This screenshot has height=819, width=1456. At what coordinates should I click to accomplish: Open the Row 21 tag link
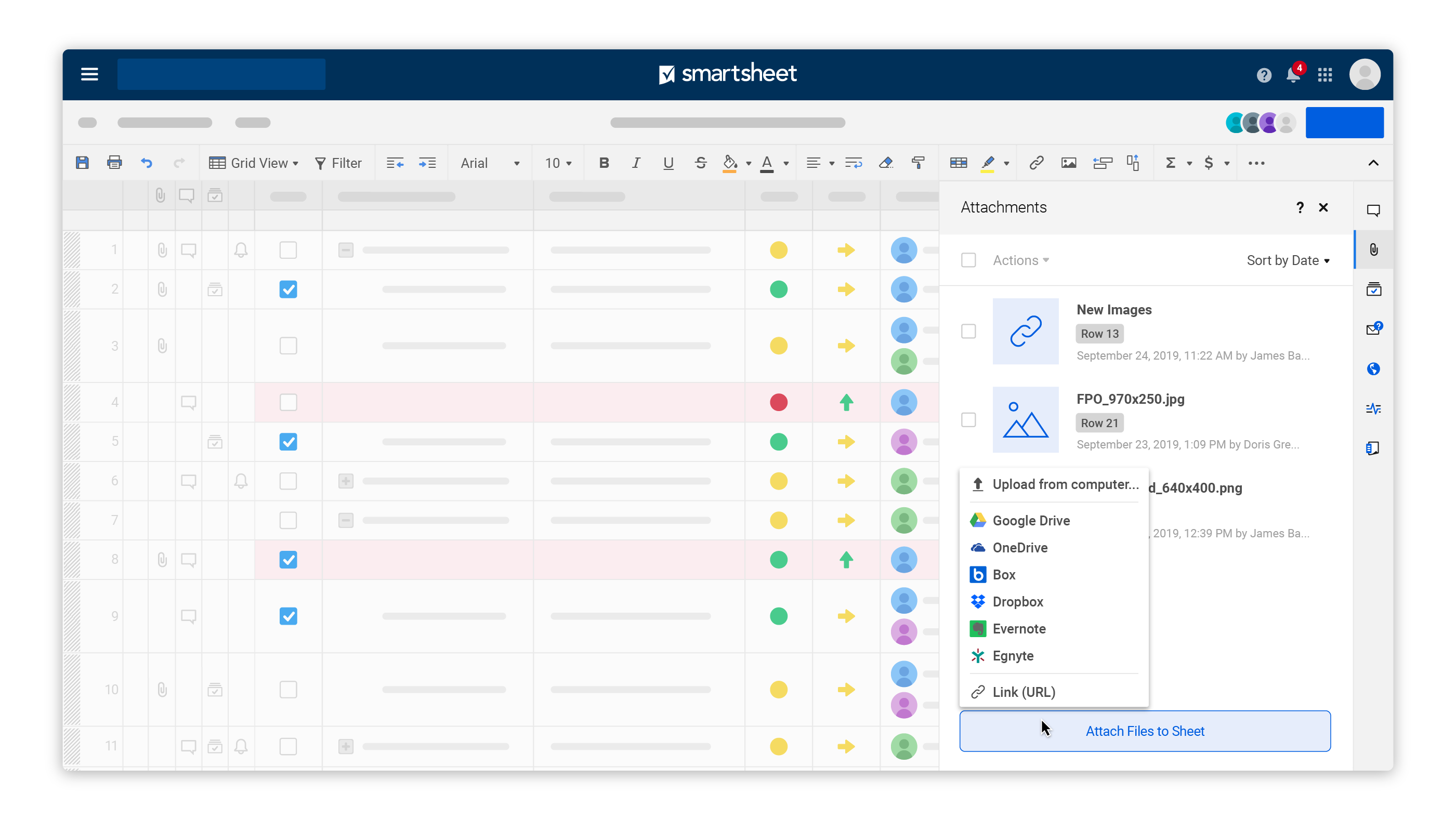pyautogui.click(x=1099, y=423)
